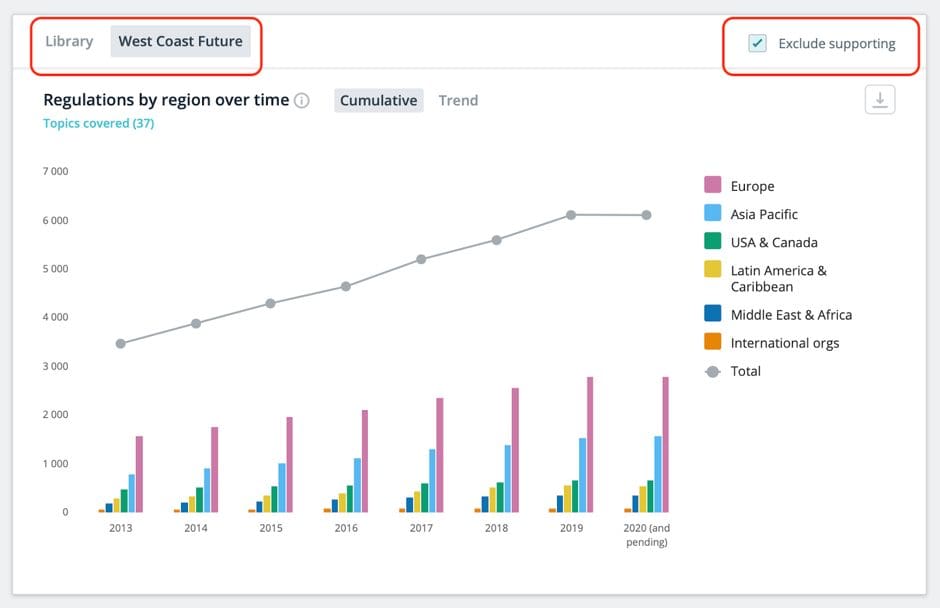
Task: Open the Topics covered (37) link
Action: point(98,124)
